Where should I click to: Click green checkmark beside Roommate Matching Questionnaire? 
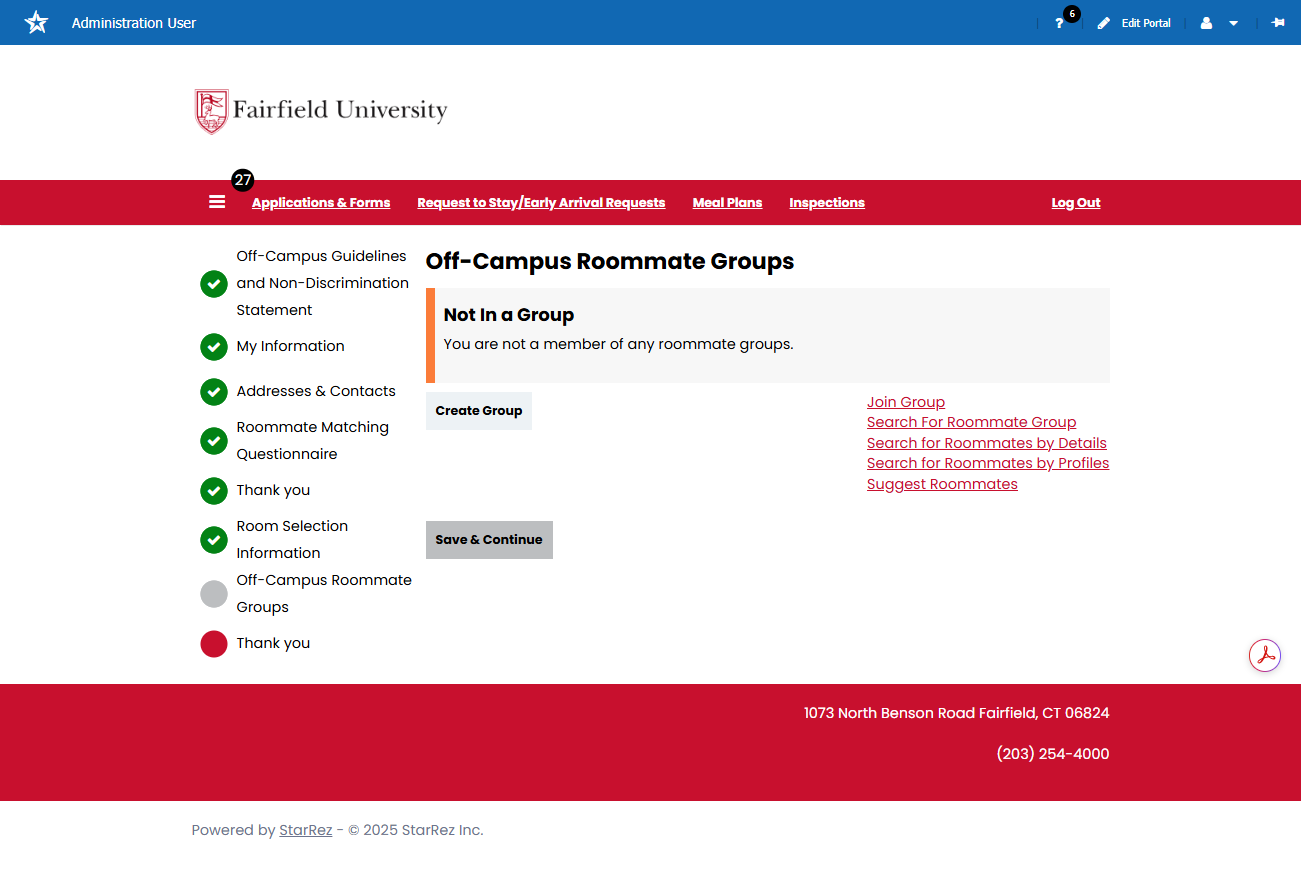[214, 441]
